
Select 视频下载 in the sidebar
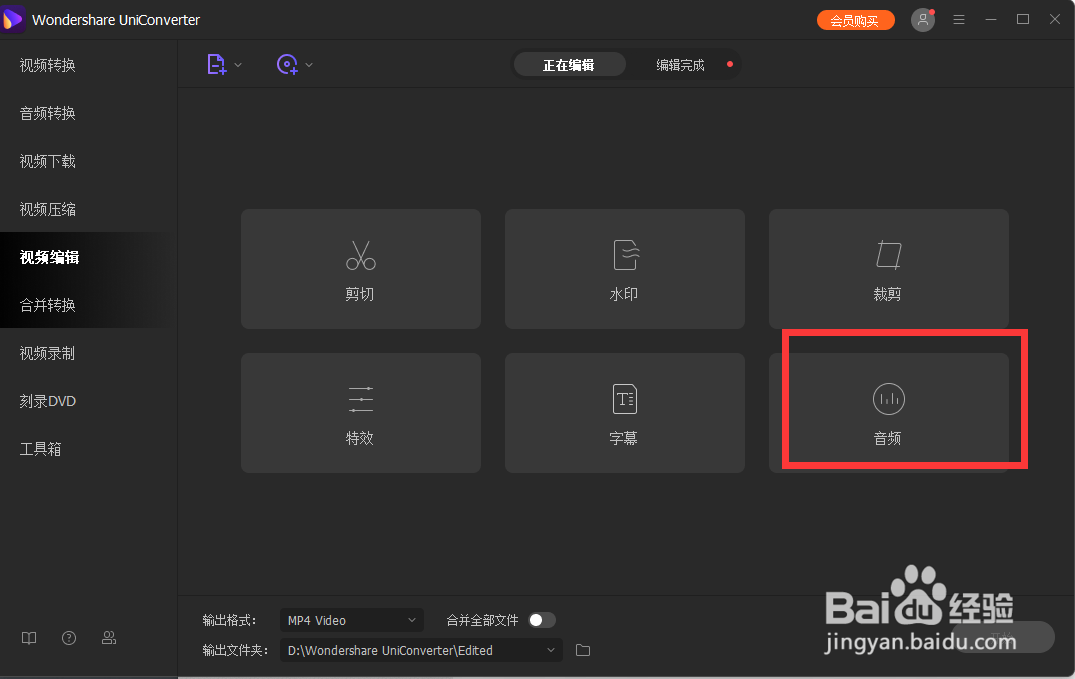click(x=46, y=161)
